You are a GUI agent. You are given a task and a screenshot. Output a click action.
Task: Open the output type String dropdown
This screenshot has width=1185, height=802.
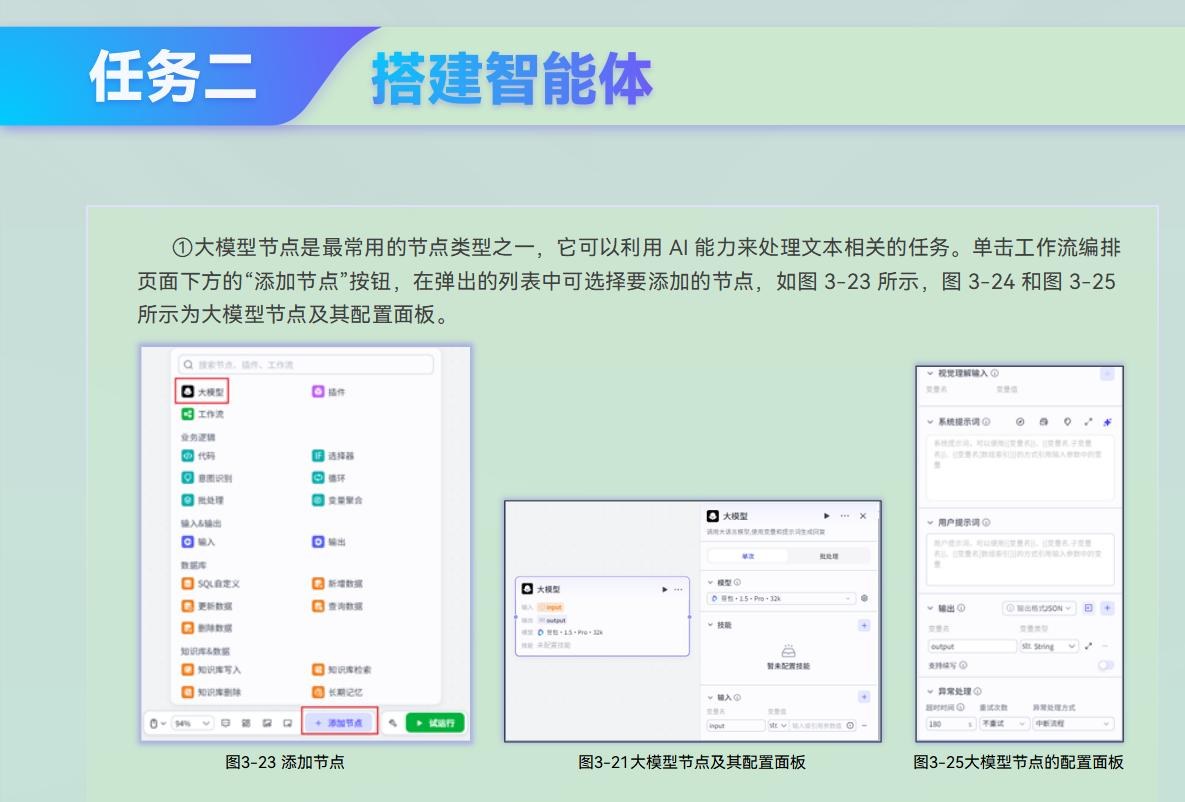coord(1049,646)
